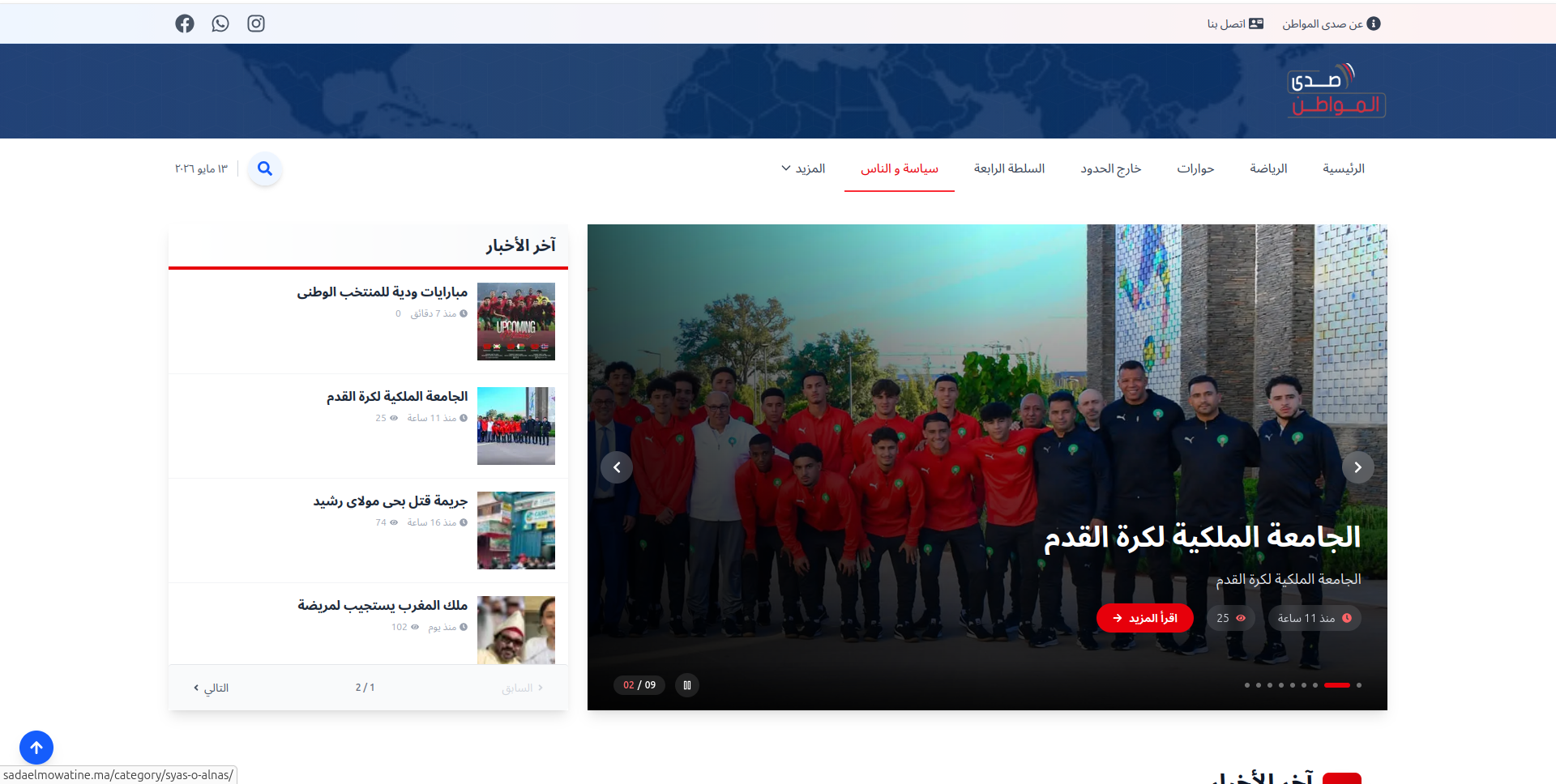Screen dimensions: 1556x784
Task: Click the date ١٣ مايو ٢٠٢٦
Action: [x=201, y=168]
